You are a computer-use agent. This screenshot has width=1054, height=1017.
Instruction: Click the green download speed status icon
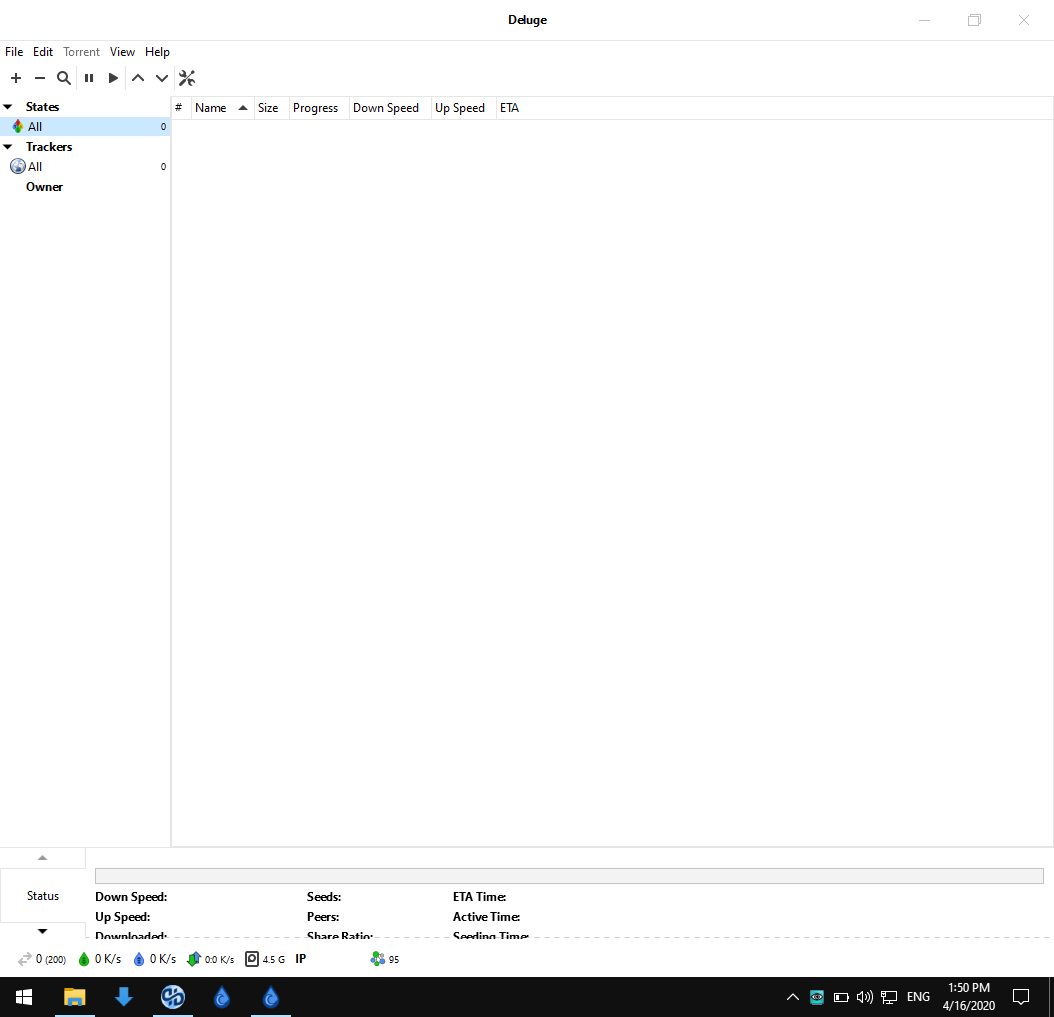tap(84, 959)
